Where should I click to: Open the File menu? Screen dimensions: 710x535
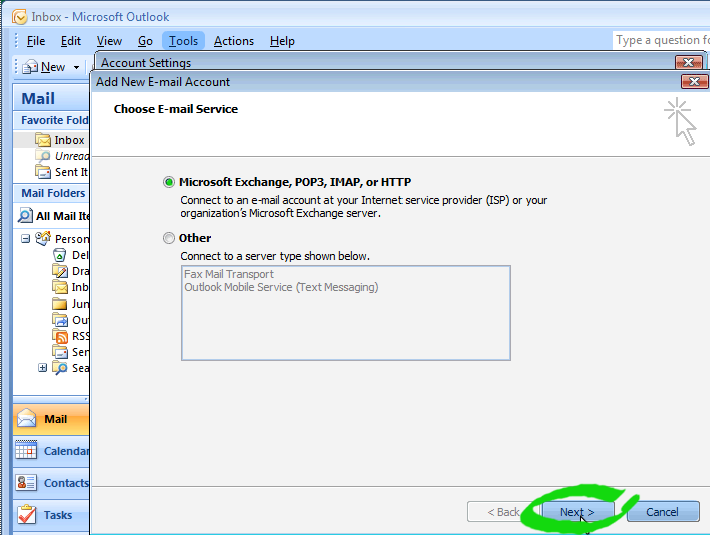(x=36, y=41)
